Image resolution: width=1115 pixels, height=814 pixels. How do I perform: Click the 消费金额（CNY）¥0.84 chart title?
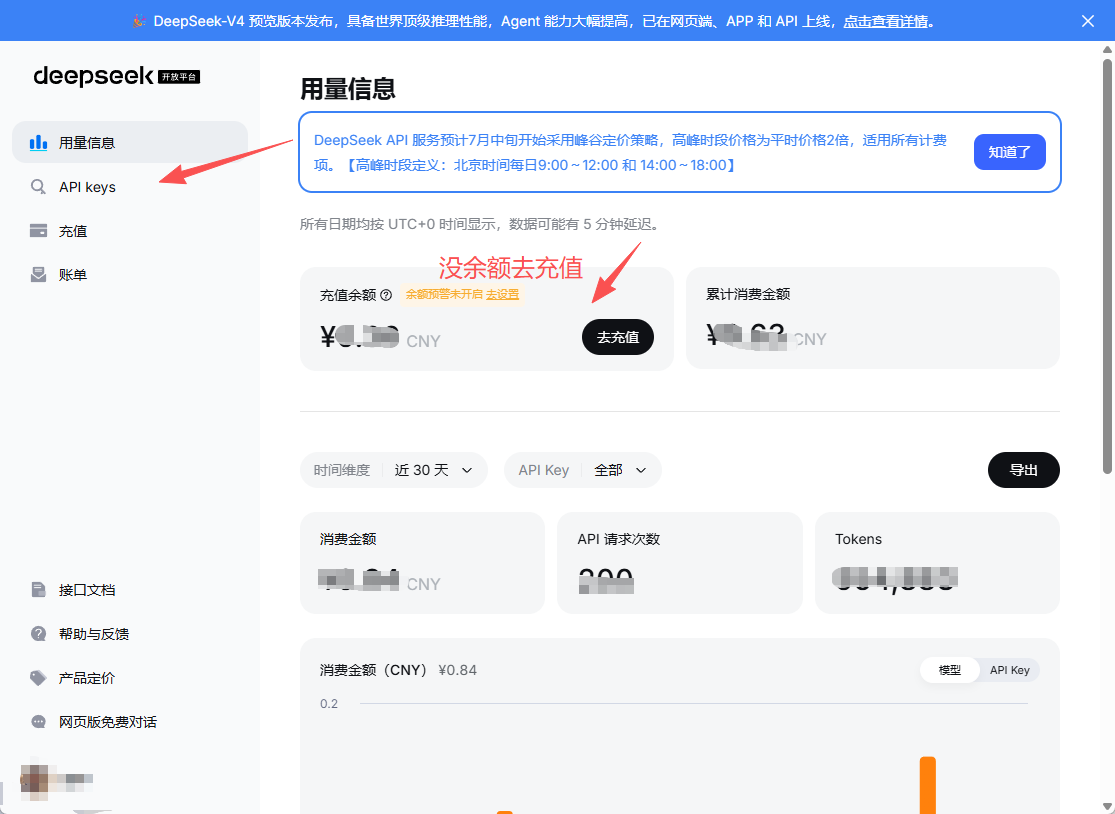click(398, 670)
